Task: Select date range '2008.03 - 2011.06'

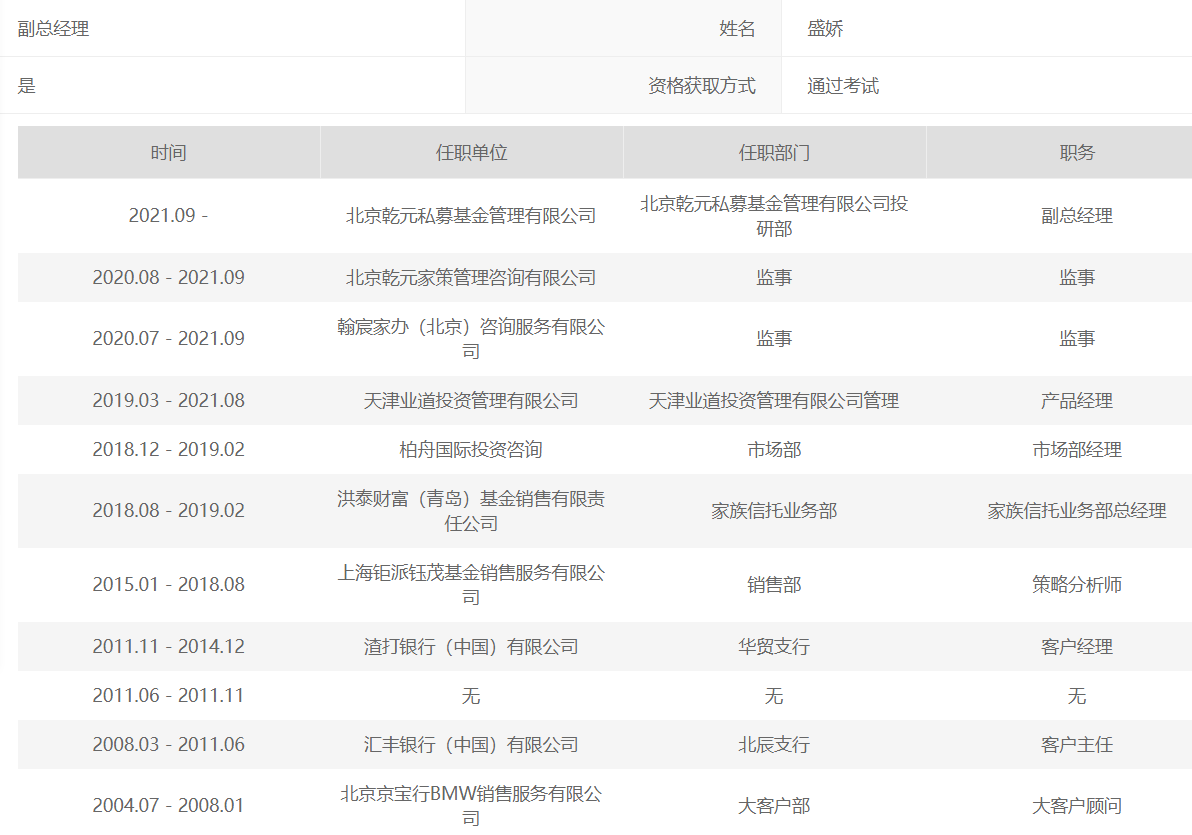Action: 169,744
